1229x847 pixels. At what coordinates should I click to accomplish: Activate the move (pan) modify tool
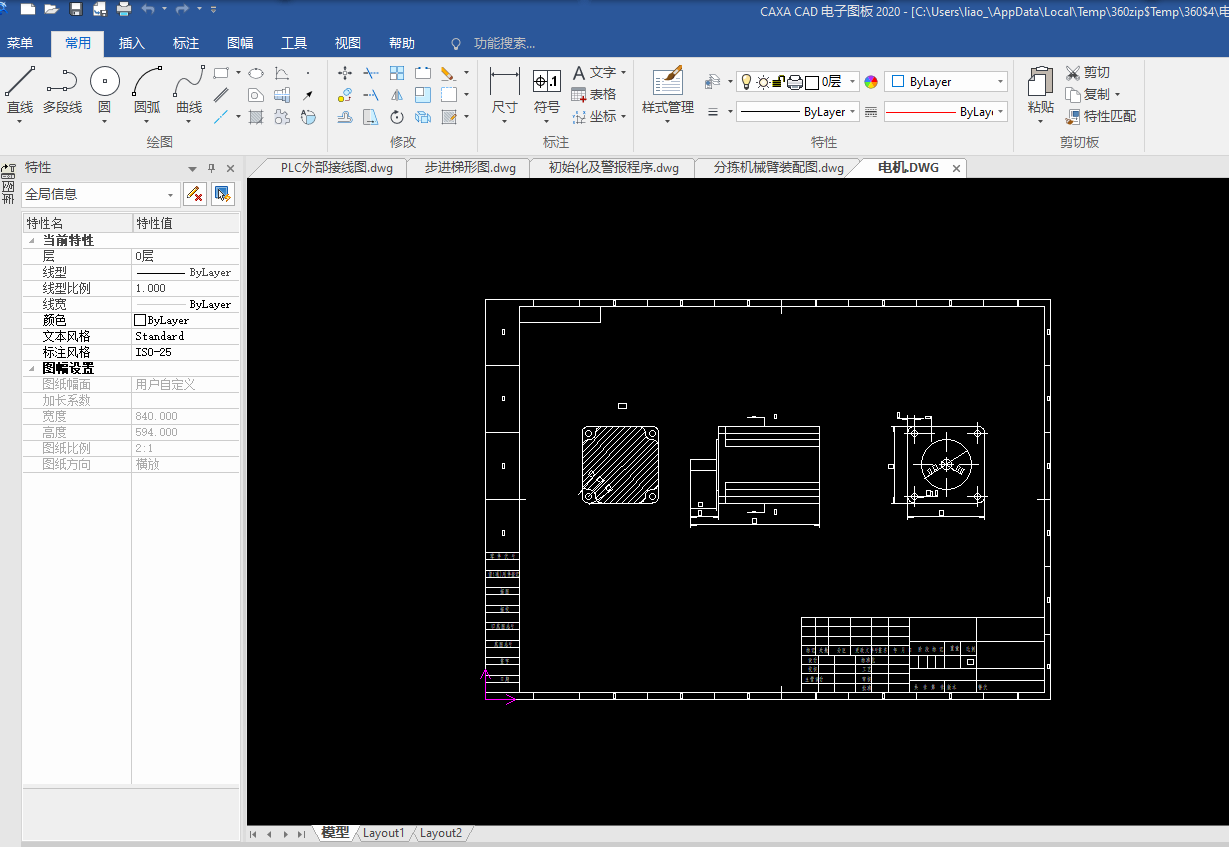[345, 73]
